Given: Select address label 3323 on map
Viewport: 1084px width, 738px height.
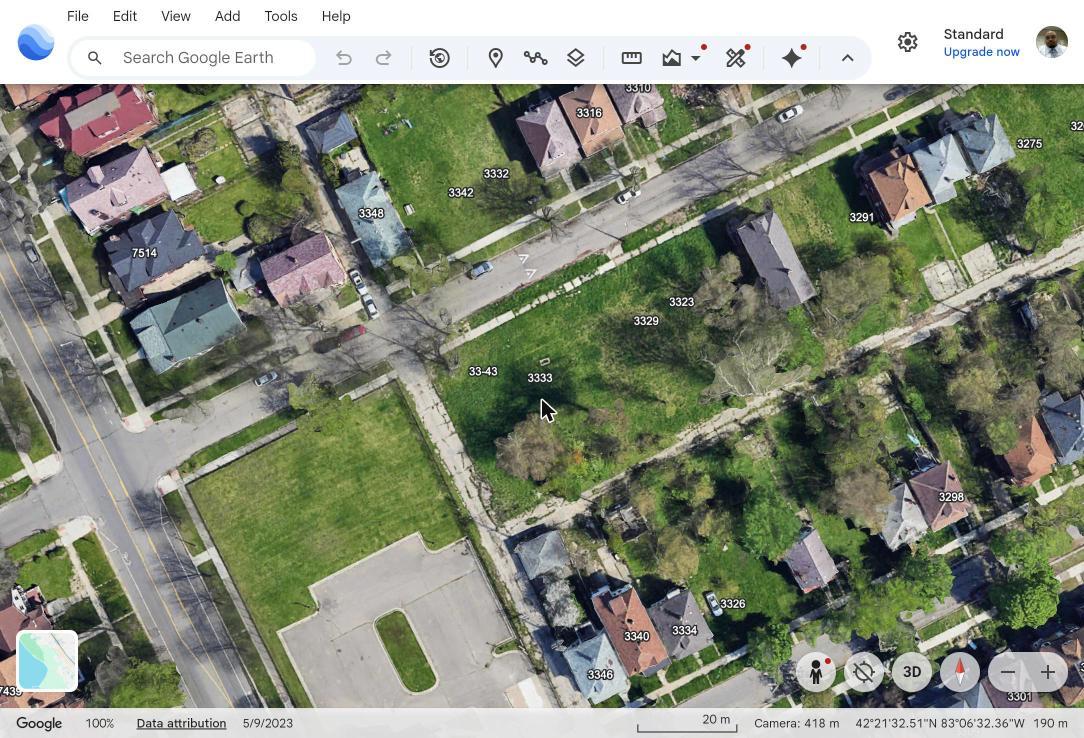Looking at the screenshot, I should point(681,301).
